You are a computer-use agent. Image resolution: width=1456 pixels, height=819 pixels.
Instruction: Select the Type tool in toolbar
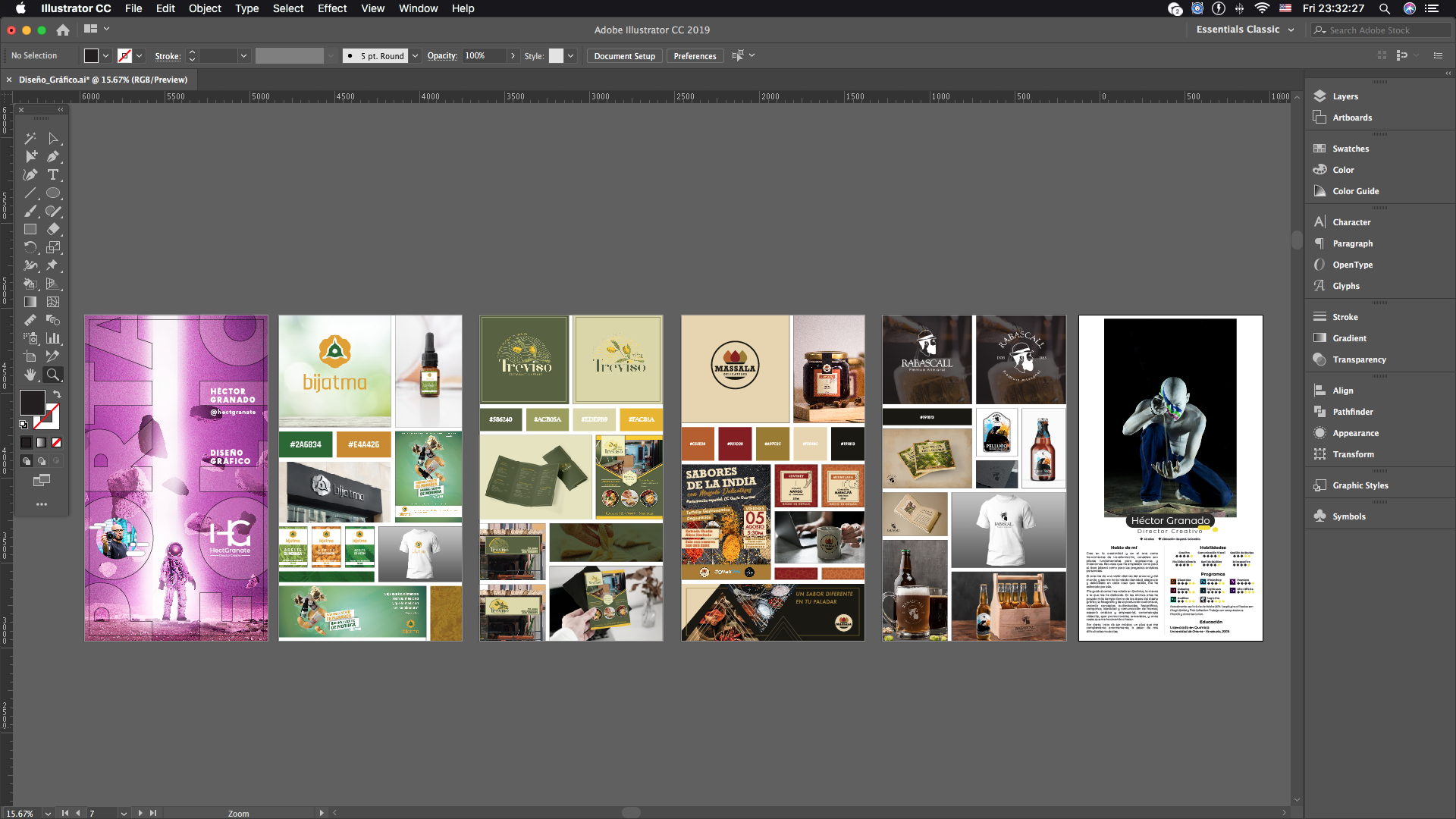(x=54, y=174)
